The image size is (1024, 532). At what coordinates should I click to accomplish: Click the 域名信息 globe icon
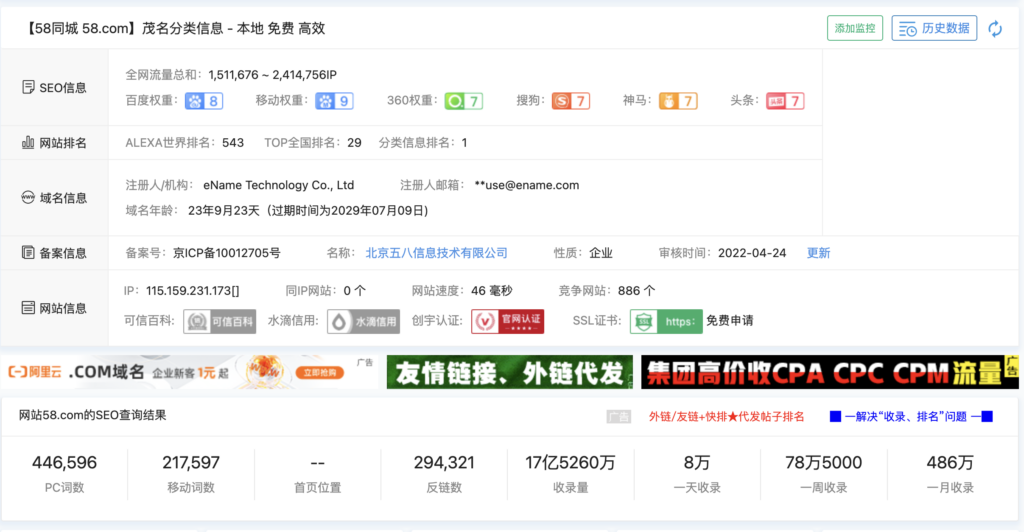[28, 197]
